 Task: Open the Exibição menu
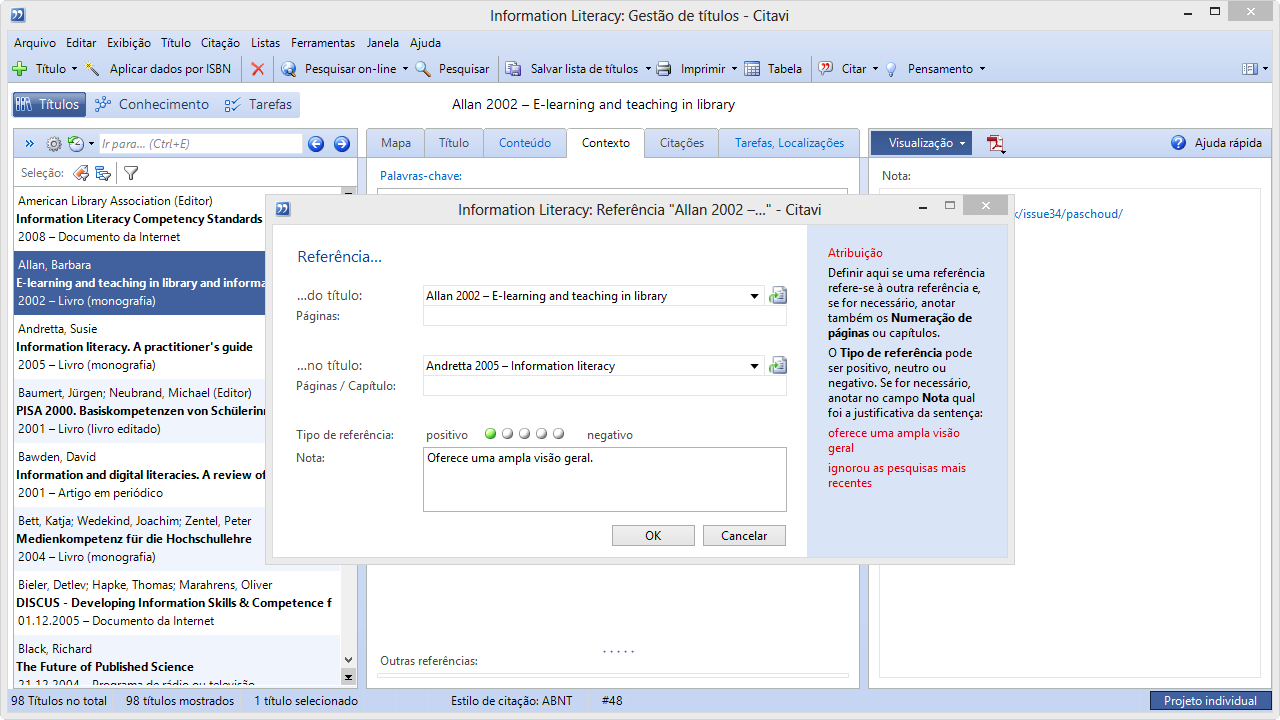click(x=128, y=43)
